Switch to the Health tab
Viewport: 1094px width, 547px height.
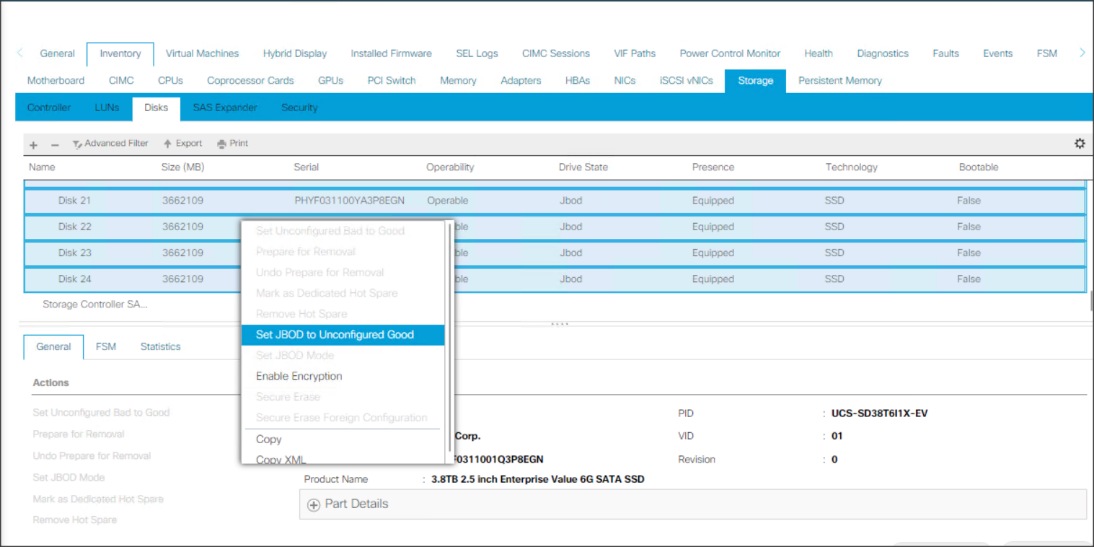[818, 53]
